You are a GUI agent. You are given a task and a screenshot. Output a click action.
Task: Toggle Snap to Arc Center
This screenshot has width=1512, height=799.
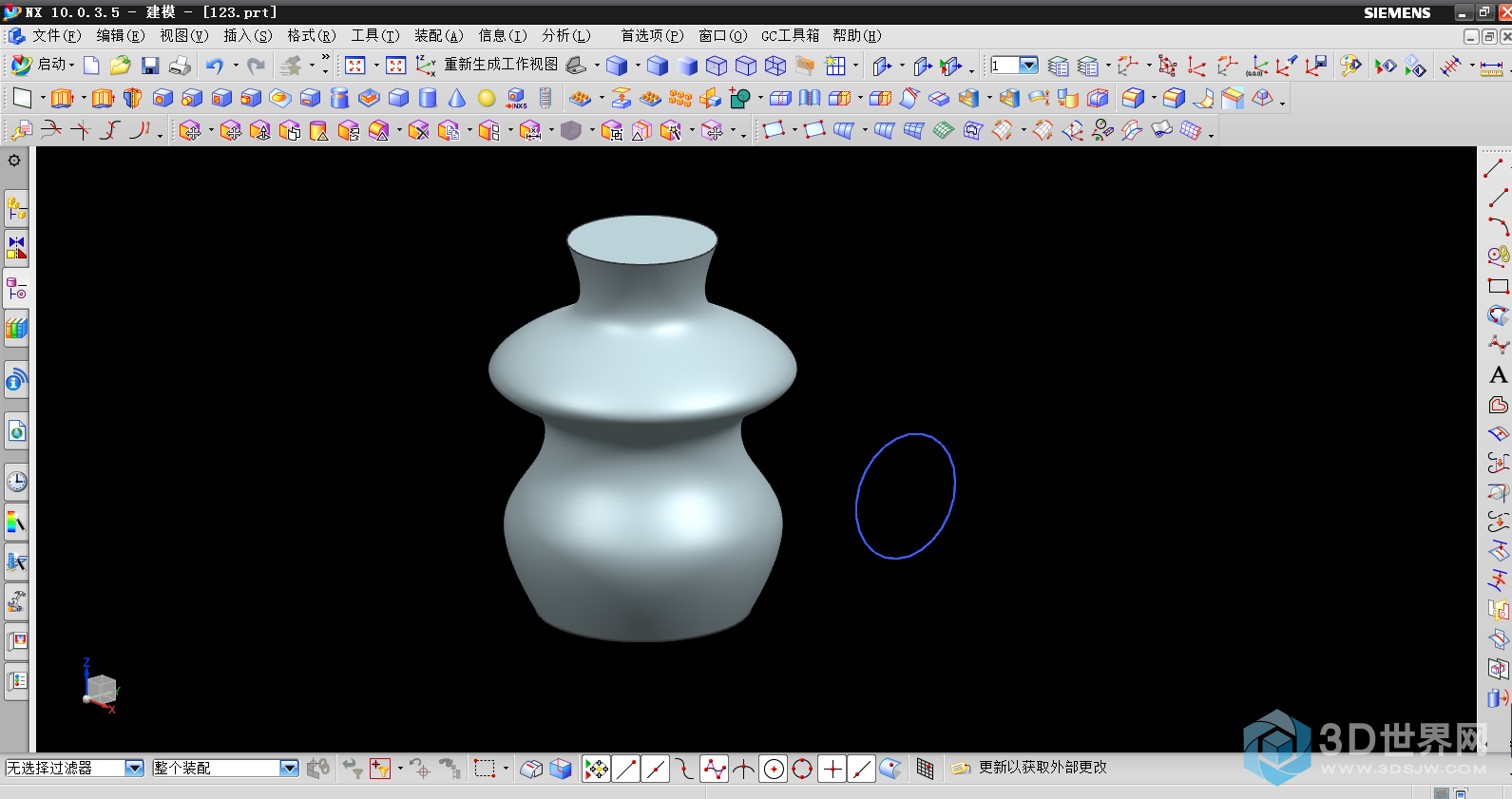[774, 769]
